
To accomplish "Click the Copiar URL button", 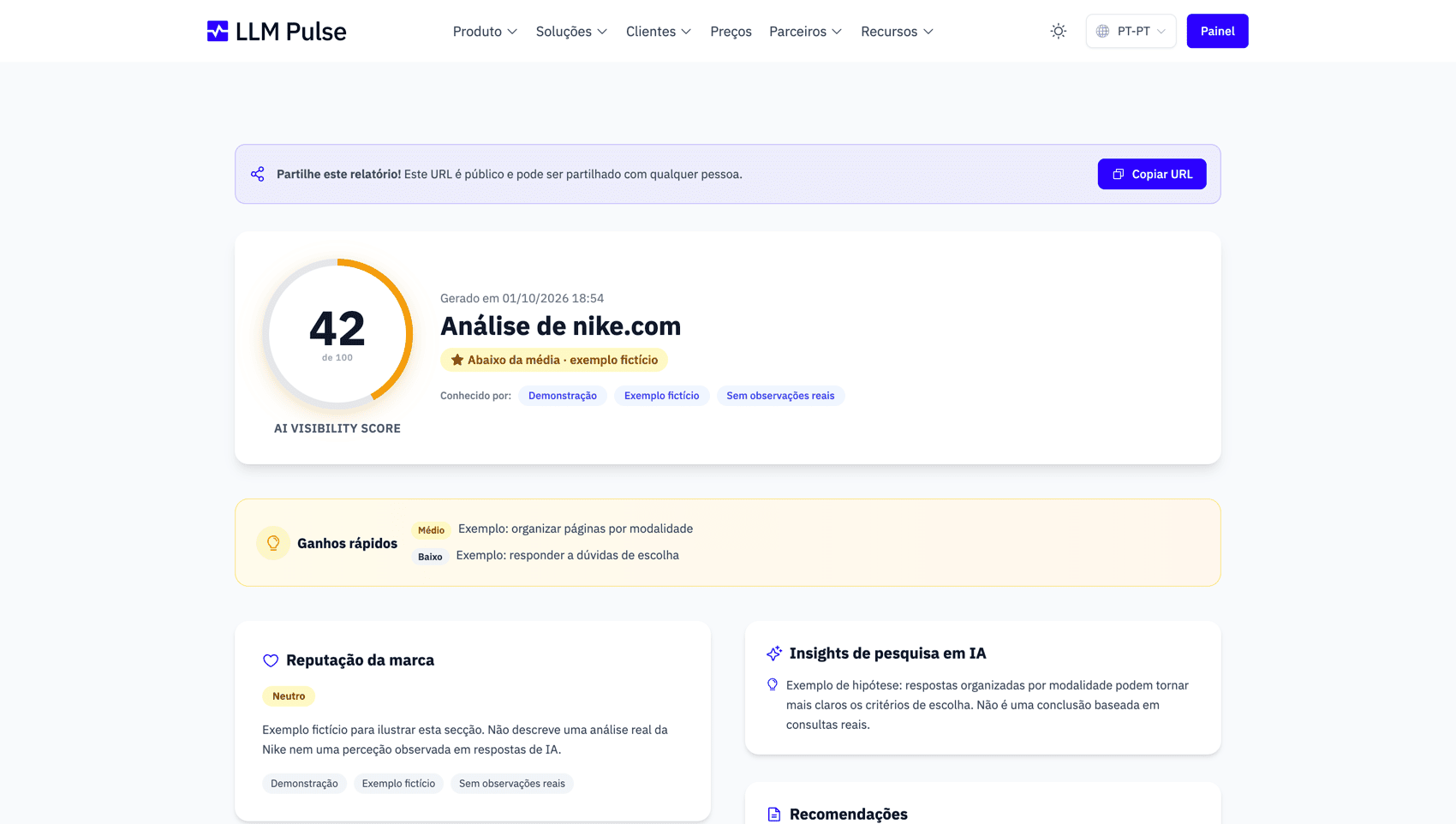I will pyautogui.click(x=1152, y=174).
